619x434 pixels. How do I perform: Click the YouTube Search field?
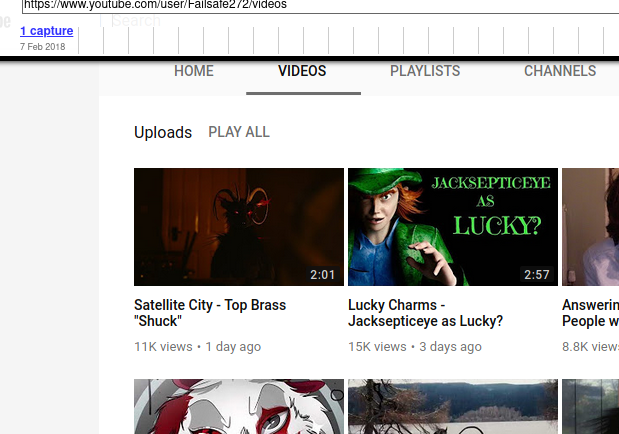(x=136, y=21)
